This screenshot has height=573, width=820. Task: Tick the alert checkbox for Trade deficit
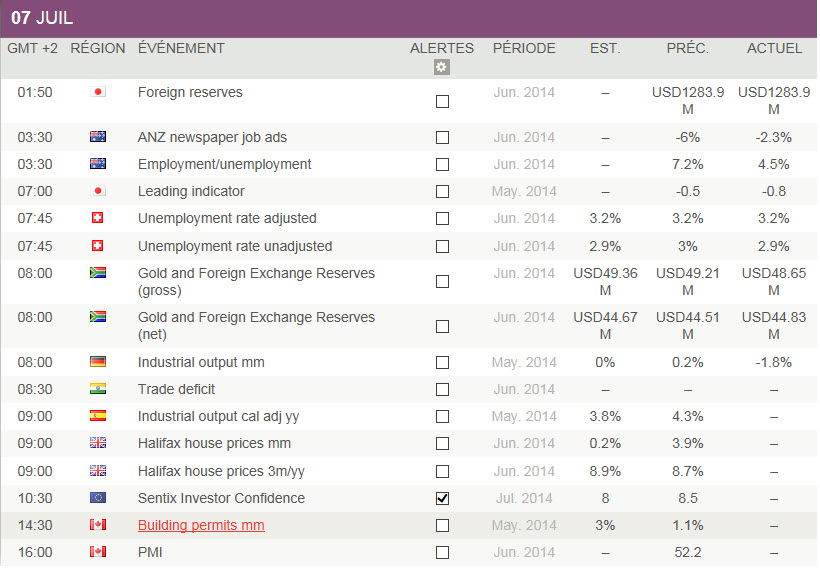442,390
